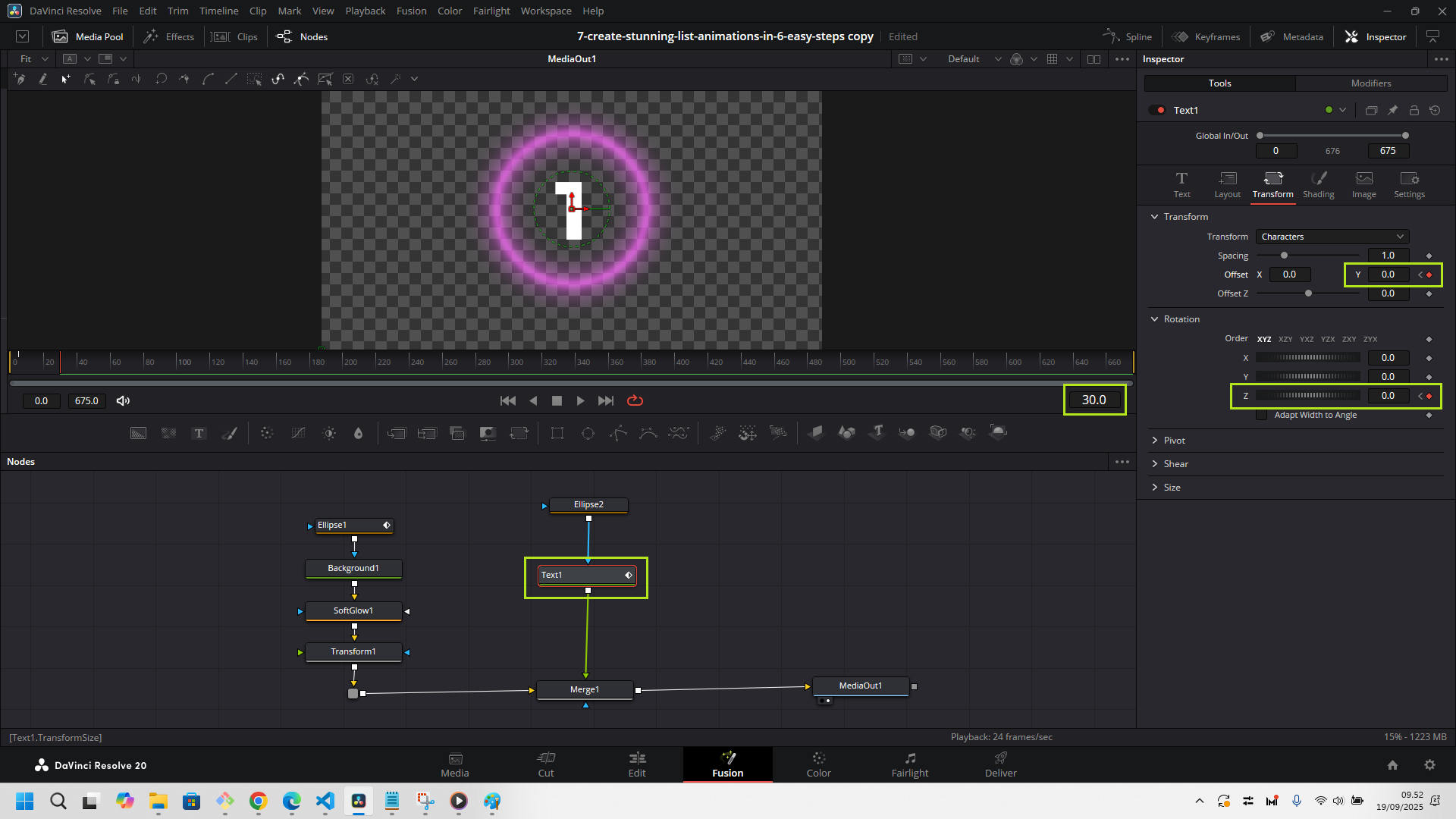
Task: Enable Adapt Width to Angle checkbox
Action: coord(1262,415)
